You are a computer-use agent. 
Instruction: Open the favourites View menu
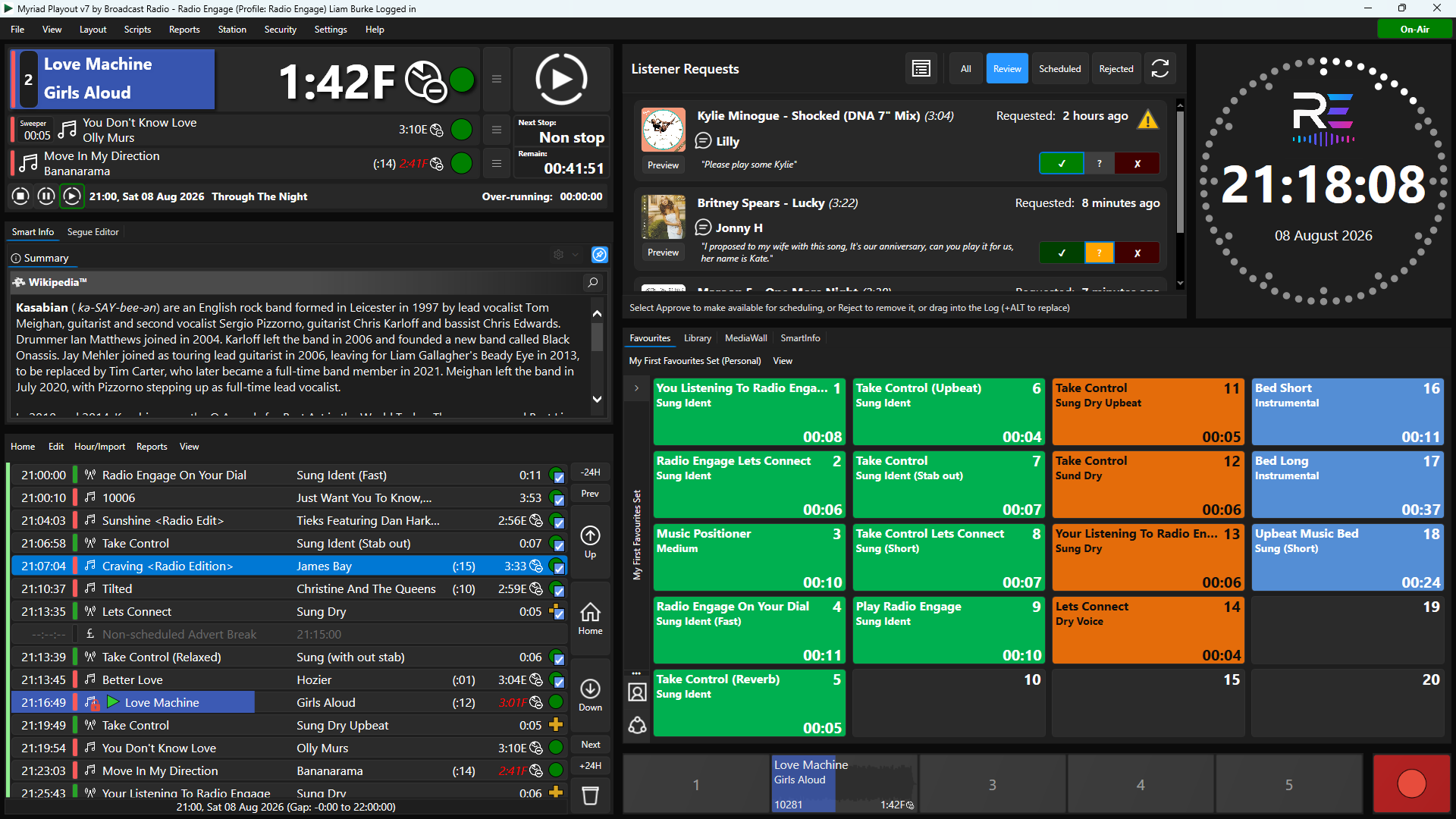[783, 361]
